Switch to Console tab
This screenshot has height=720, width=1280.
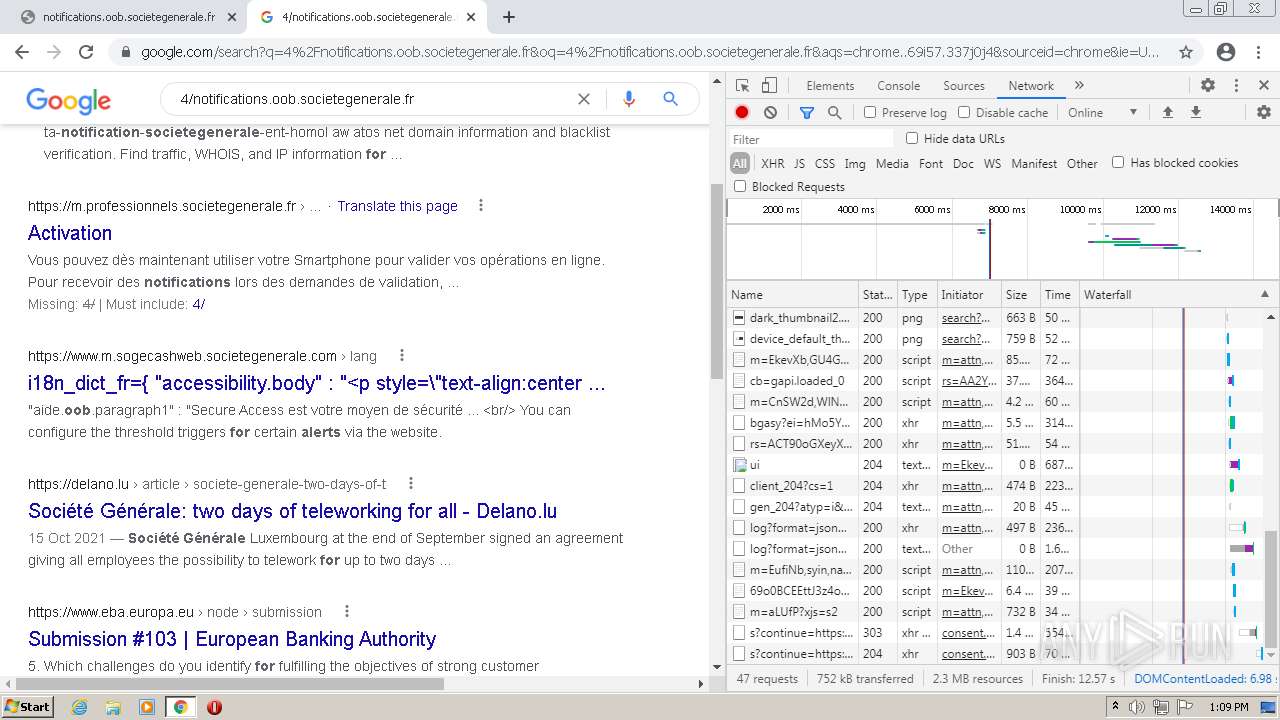pyautogui.click(x=898, y=86)
